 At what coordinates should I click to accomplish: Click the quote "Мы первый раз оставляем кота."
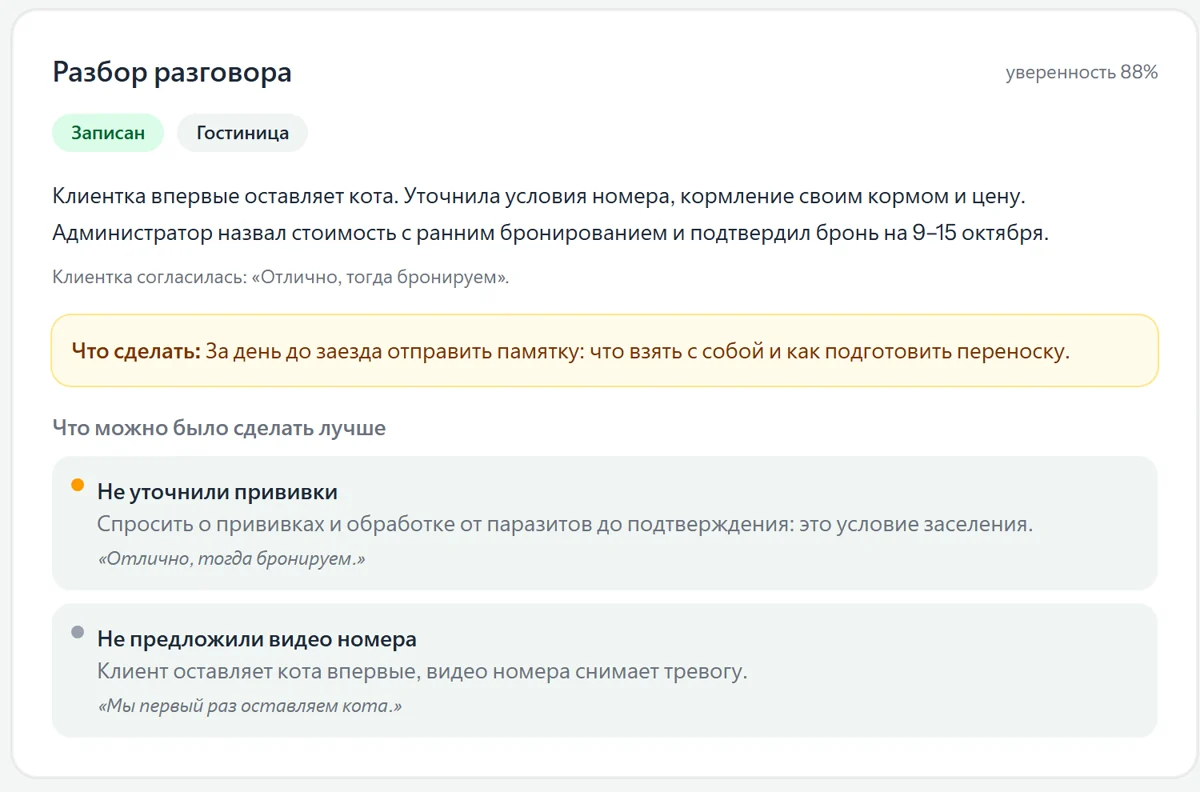point(250,706)
